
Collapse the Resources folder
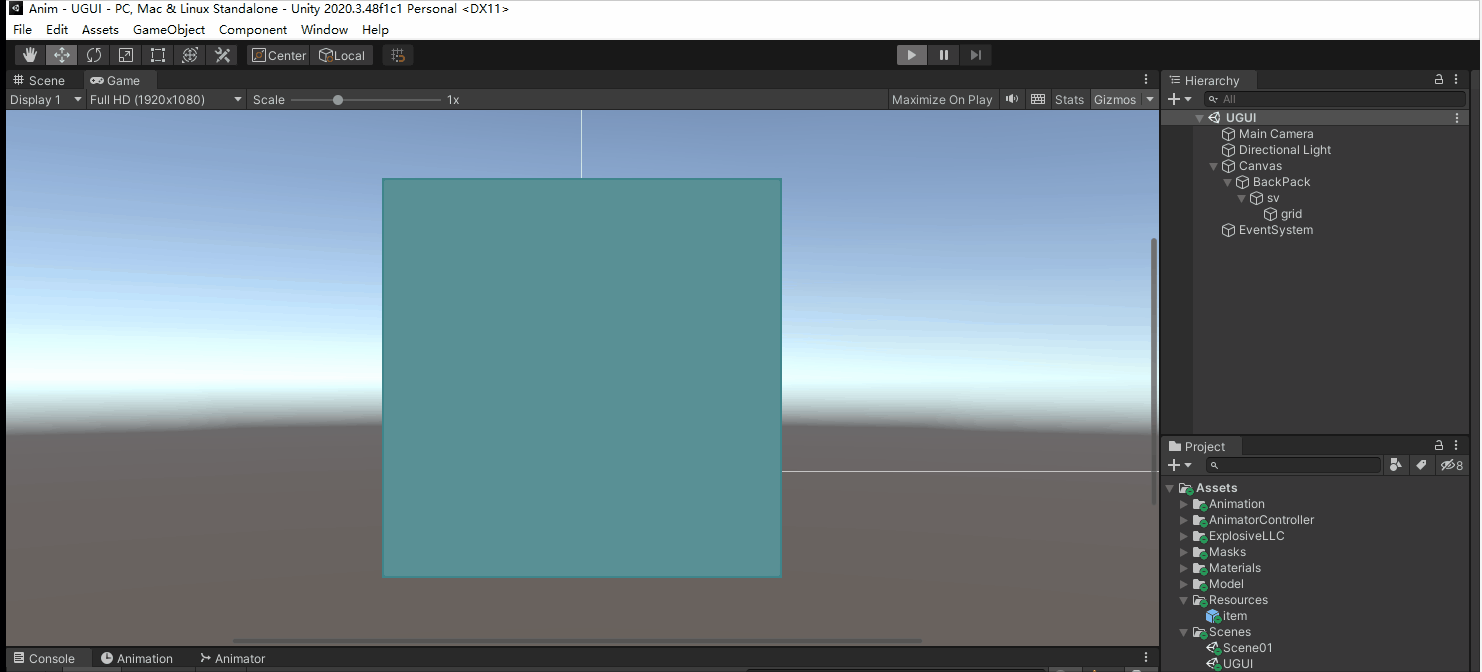click(x=1185, y=600)
